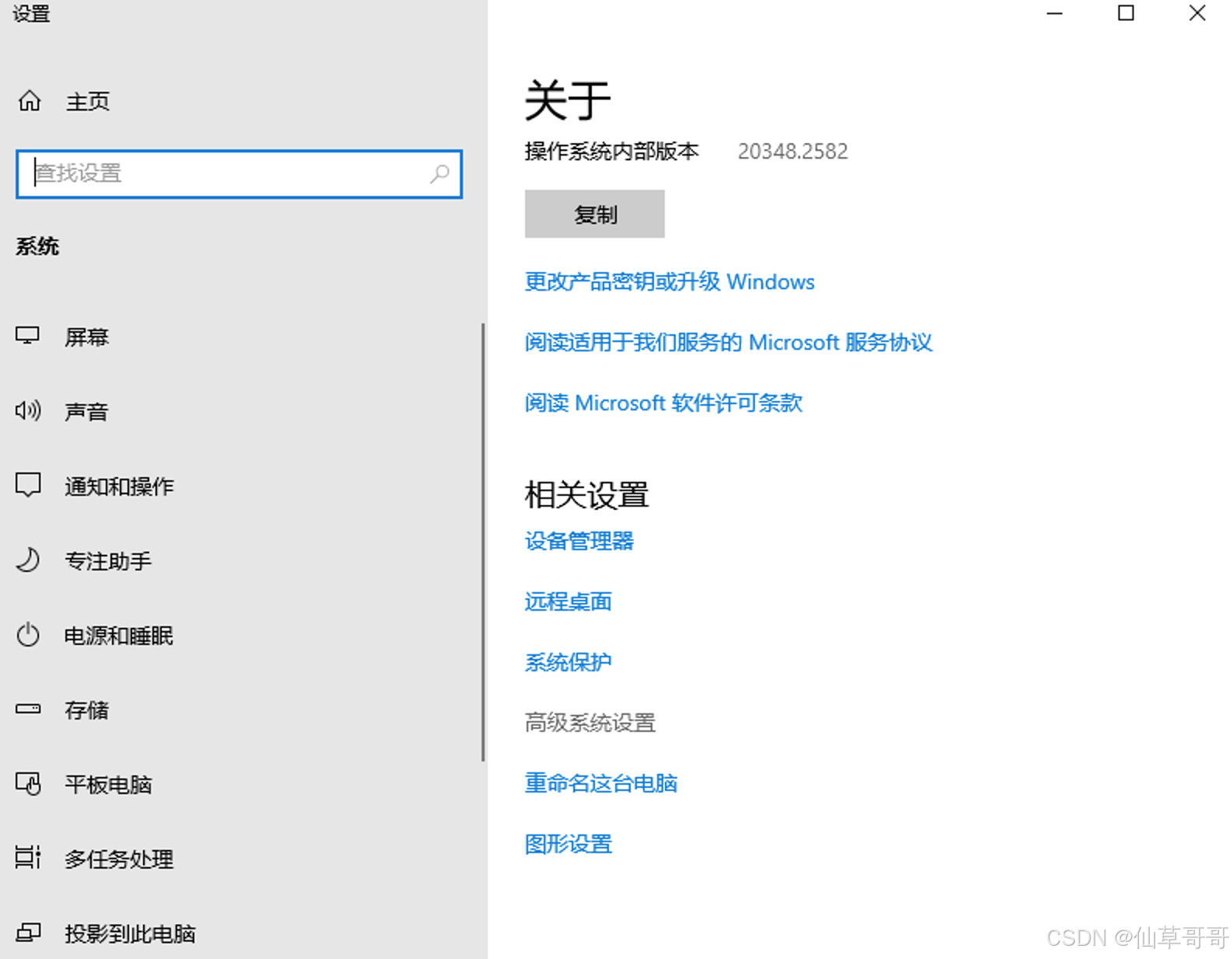Click the monitor icon for 屏幕

(28, 336)
